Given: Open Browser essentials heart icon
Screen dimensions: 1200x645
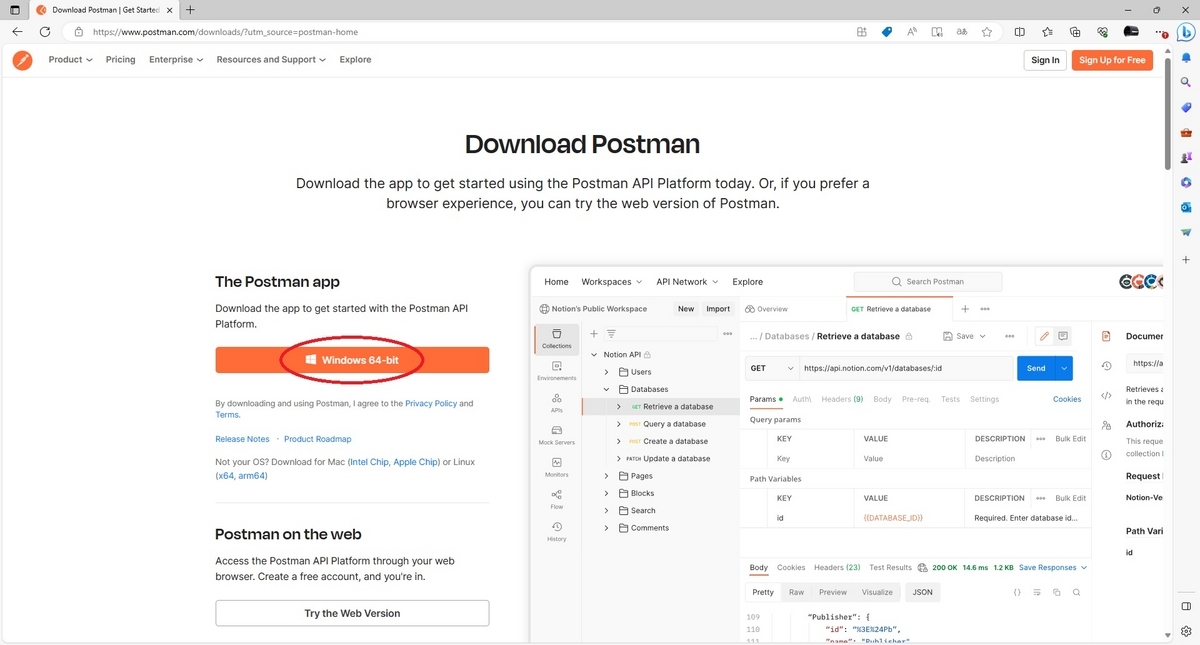Looking at the screenshot, I should (x=1103, y=32).
